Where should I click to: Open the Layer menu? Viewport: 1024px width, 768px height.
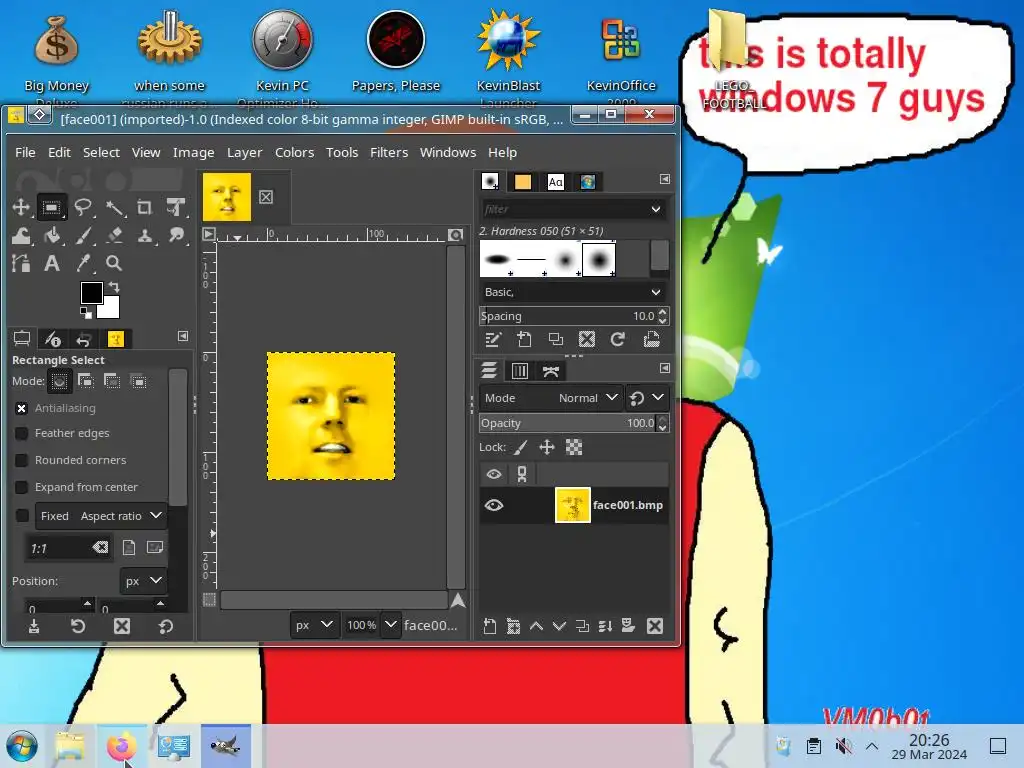click(x=244, y=152)
